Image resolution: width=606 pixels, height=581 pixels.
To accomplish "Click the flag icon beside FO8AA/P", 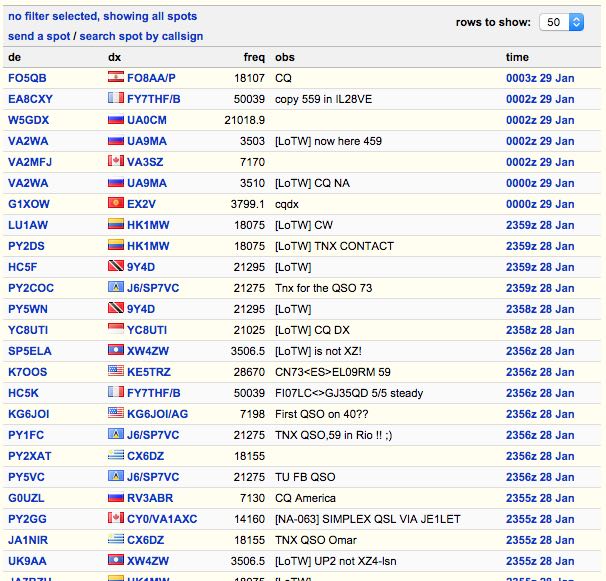I will point(115,78).
